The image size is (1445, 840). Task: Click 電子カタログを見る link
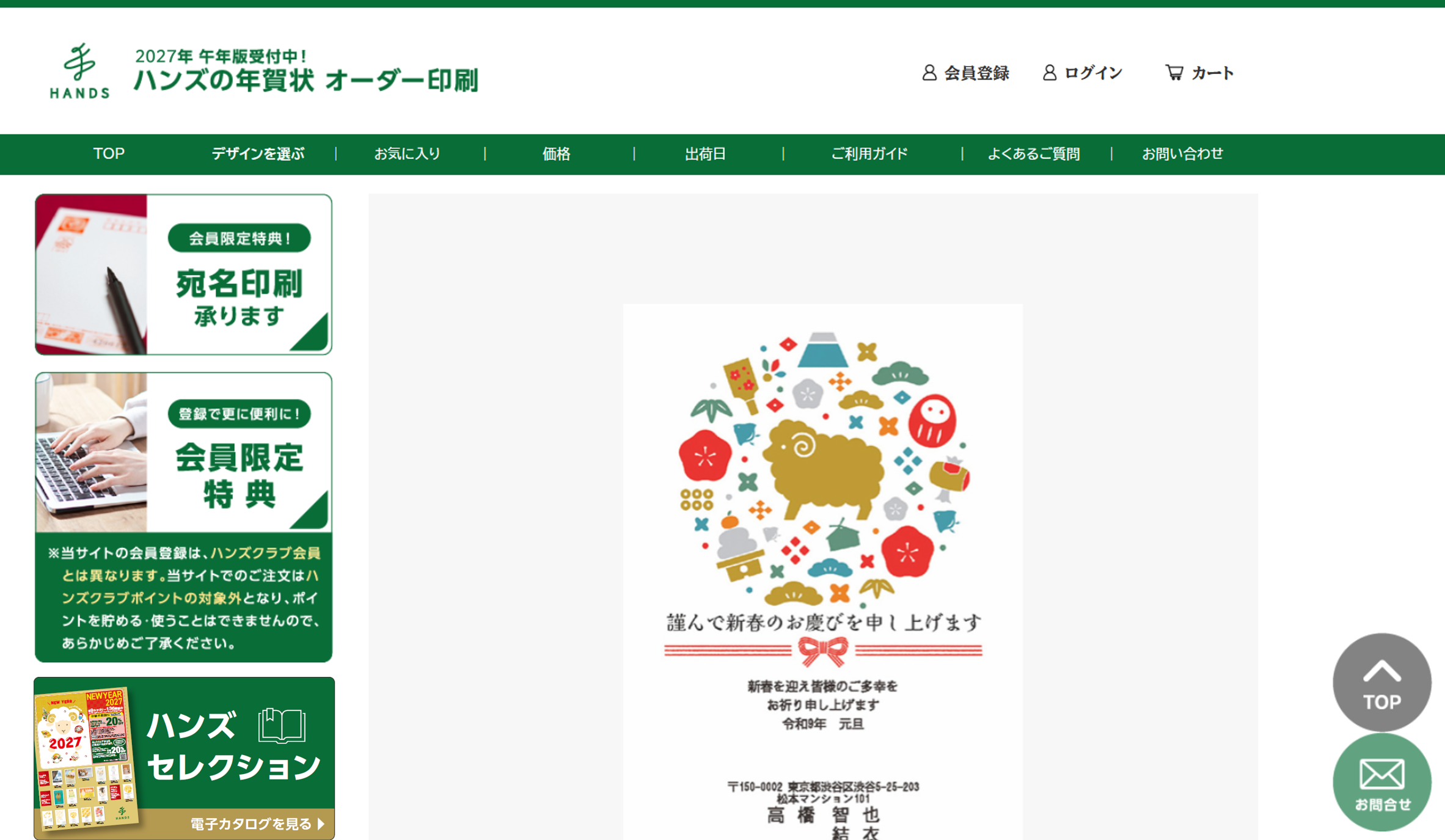tap(257, 824)
